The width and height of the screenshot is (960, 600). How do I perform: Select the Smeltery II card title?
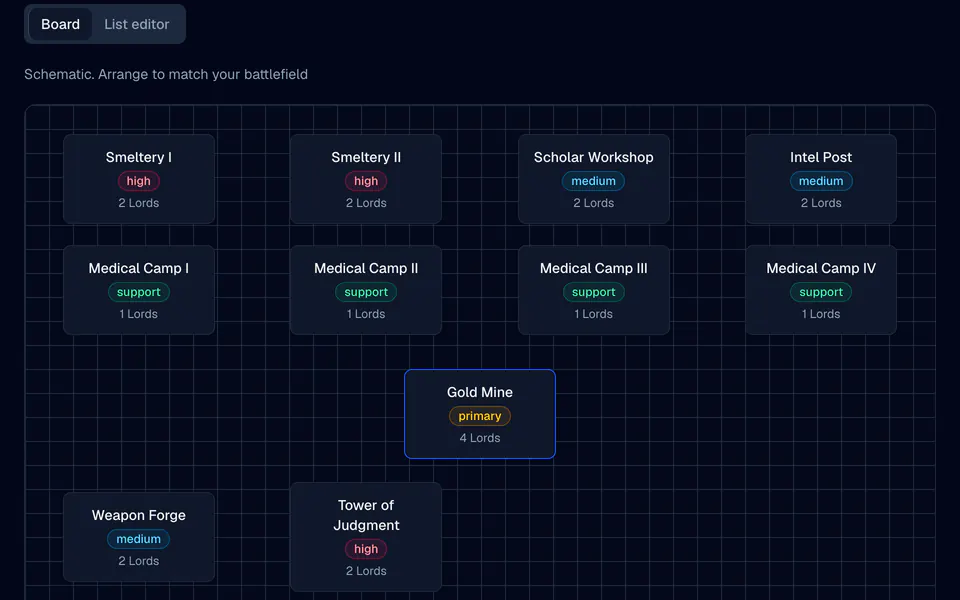pyautogui.click(x=366, y=157)
